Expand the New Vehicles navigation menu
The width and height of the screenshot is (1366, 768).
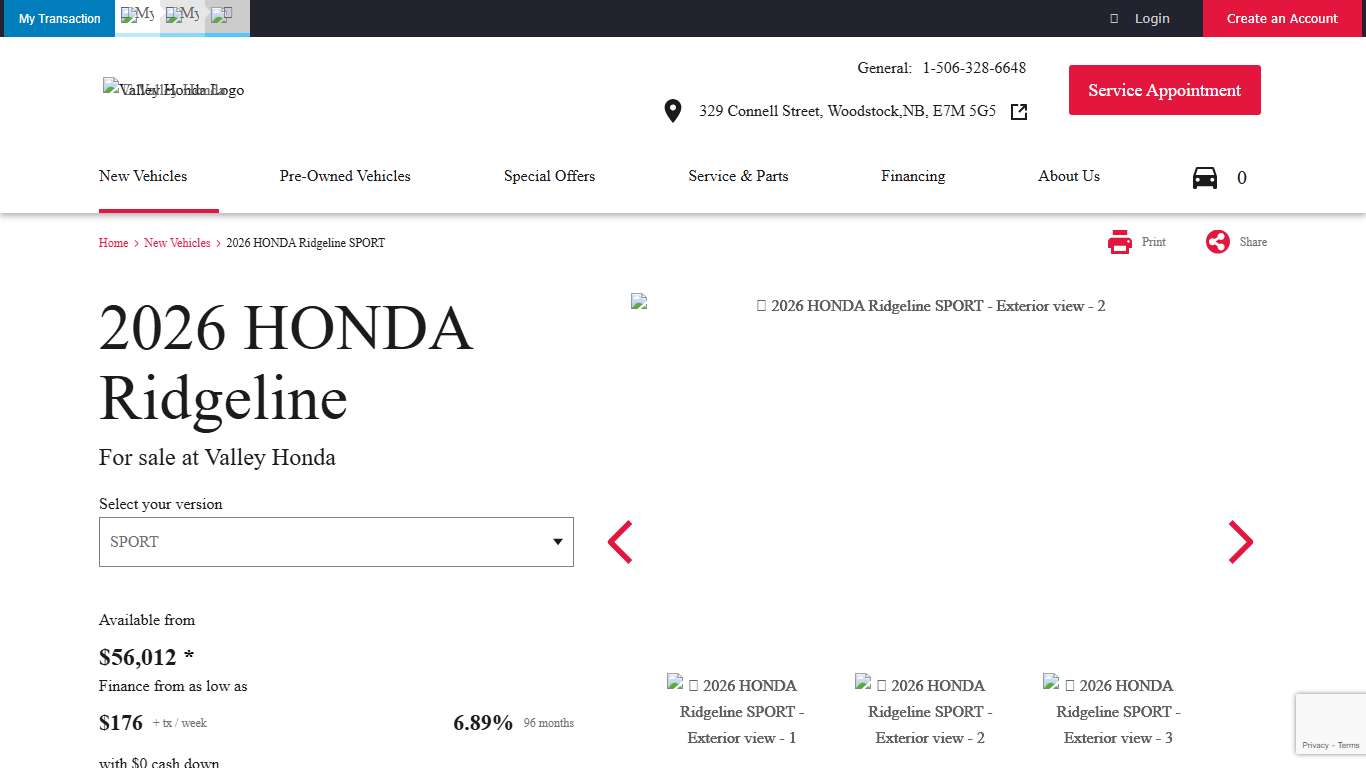click(x=143, y=176)
